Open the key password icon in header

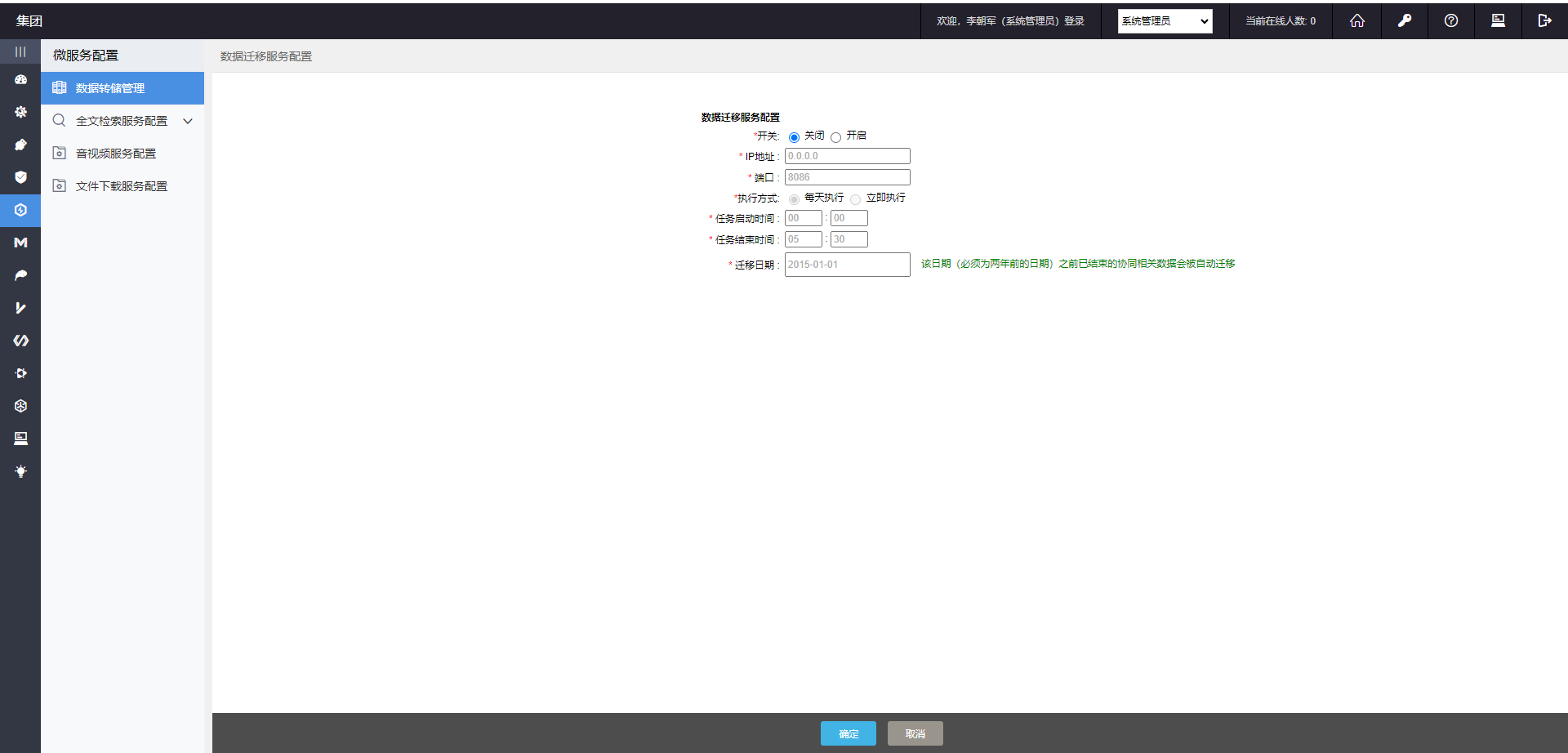pyautogui.click(x=1405, y=20)
